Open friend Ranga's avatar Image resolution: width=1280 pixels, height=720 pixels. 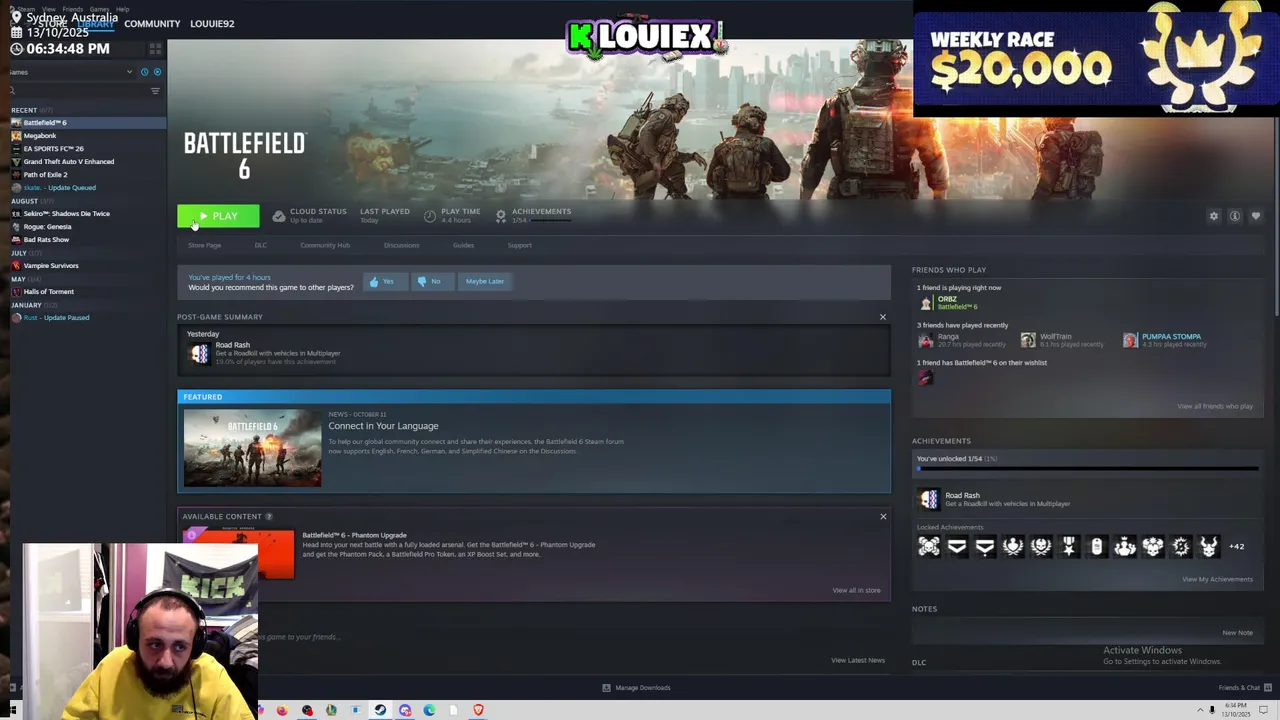pyautogui.click(x=926, y=340)
